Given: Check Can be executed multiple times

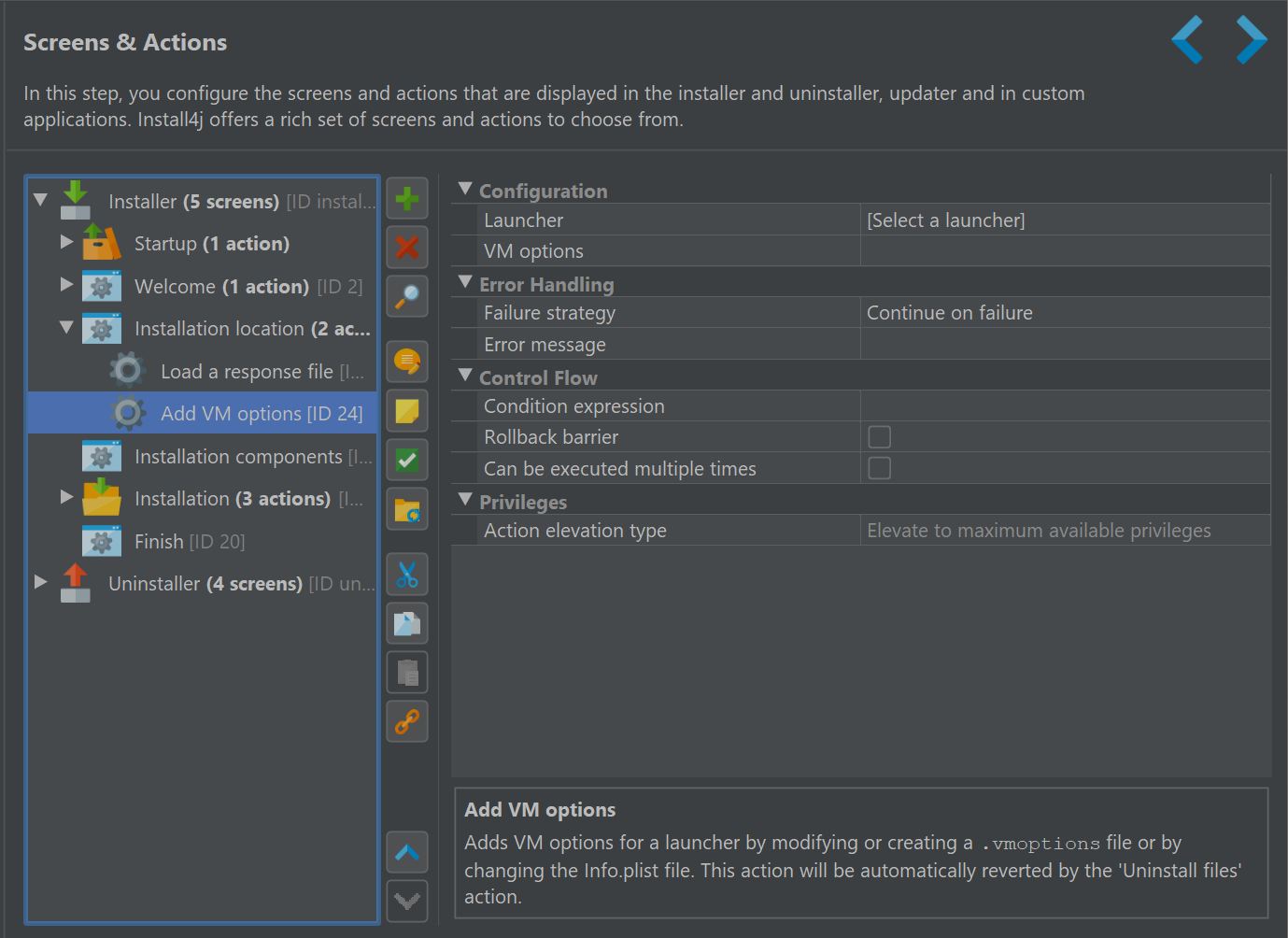Looking at the screenshot, I should 879,468.
